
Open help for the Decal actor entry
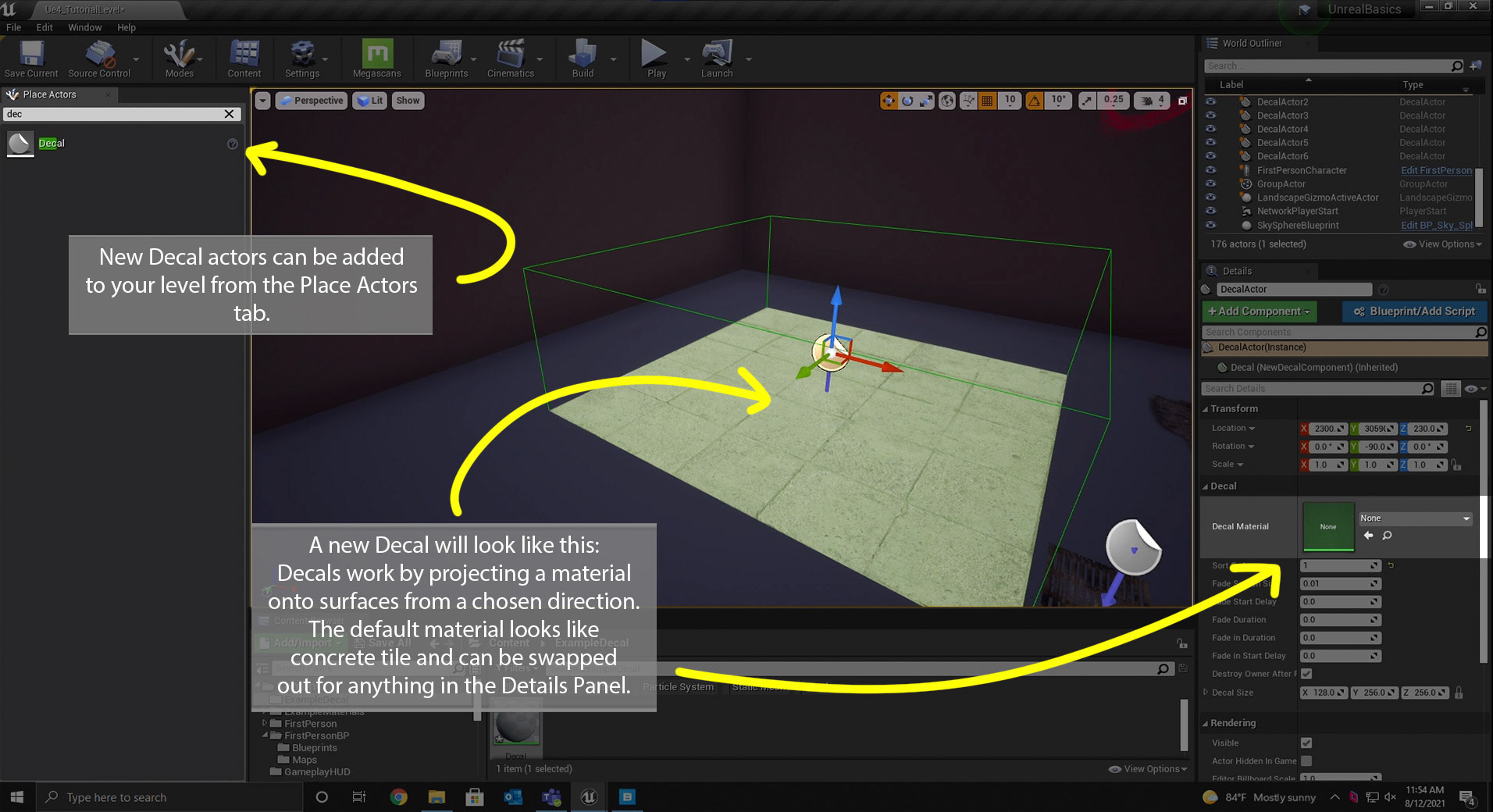(x=232, y=144)
